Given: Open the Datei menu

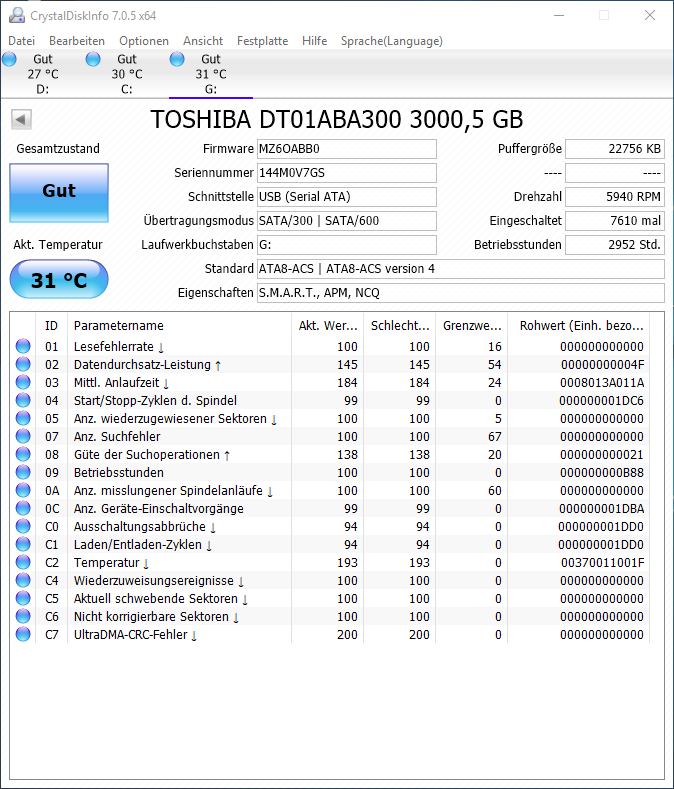Looking at the screenshot, I should [22, 41].
